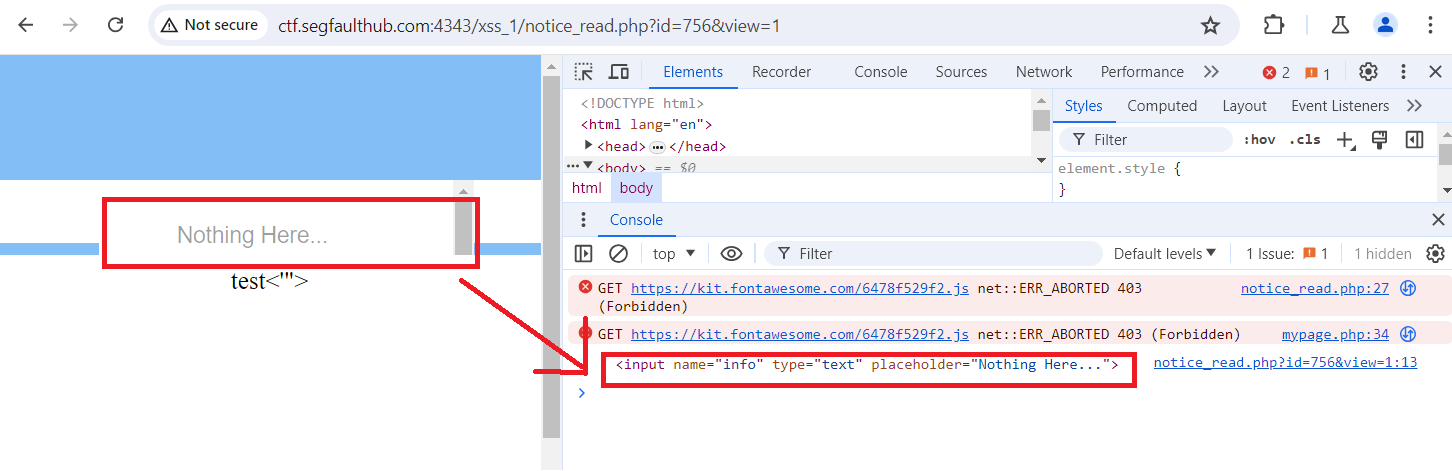Open console settings gear
Viewport: 1452px width, 471px height.
click(1436, 254)
